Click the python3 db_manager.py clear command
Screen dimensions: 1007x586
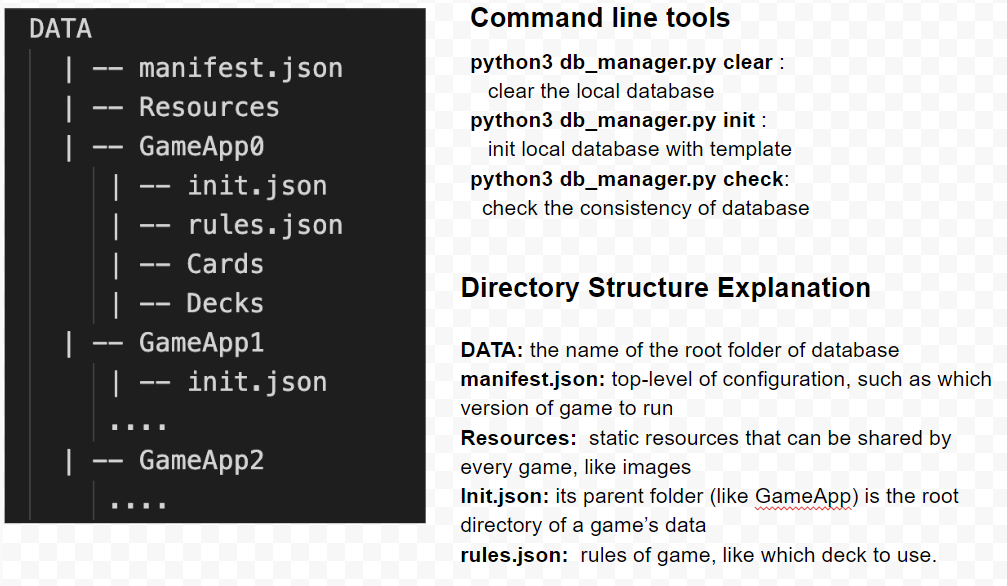(621, 62)
